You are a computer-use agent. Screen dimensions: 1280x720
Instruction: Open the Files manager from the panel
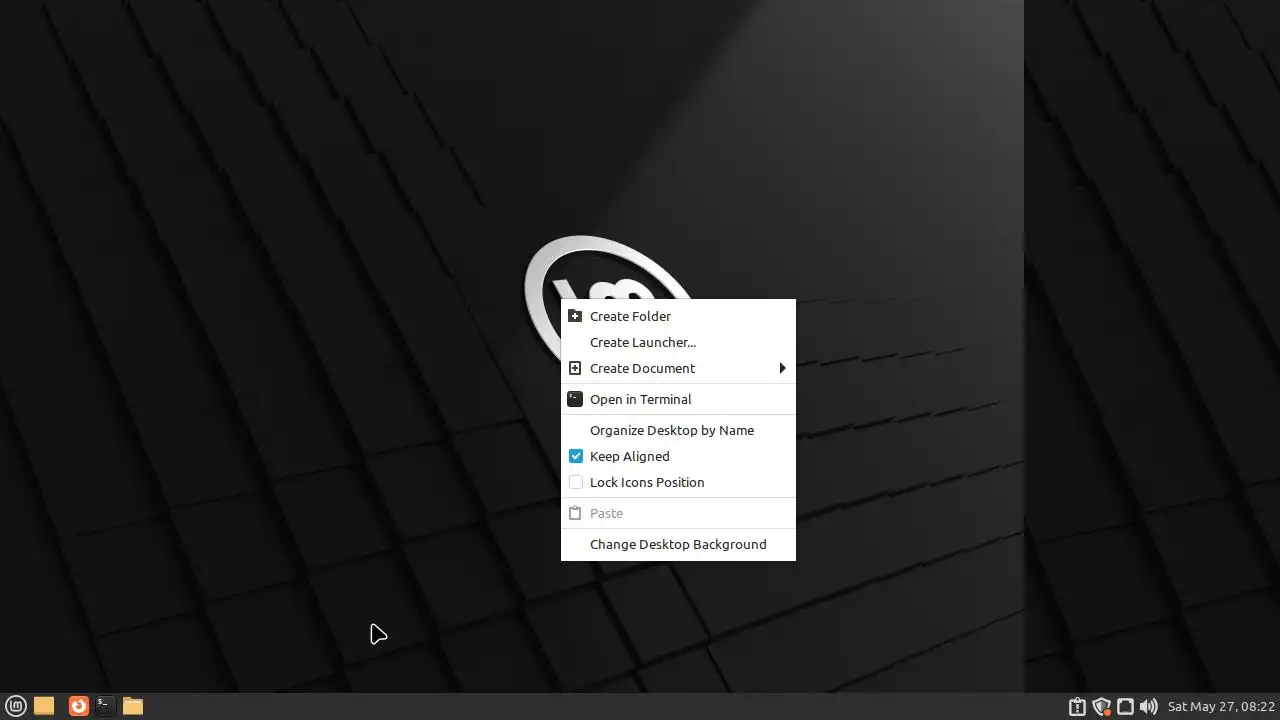[133, 706]
